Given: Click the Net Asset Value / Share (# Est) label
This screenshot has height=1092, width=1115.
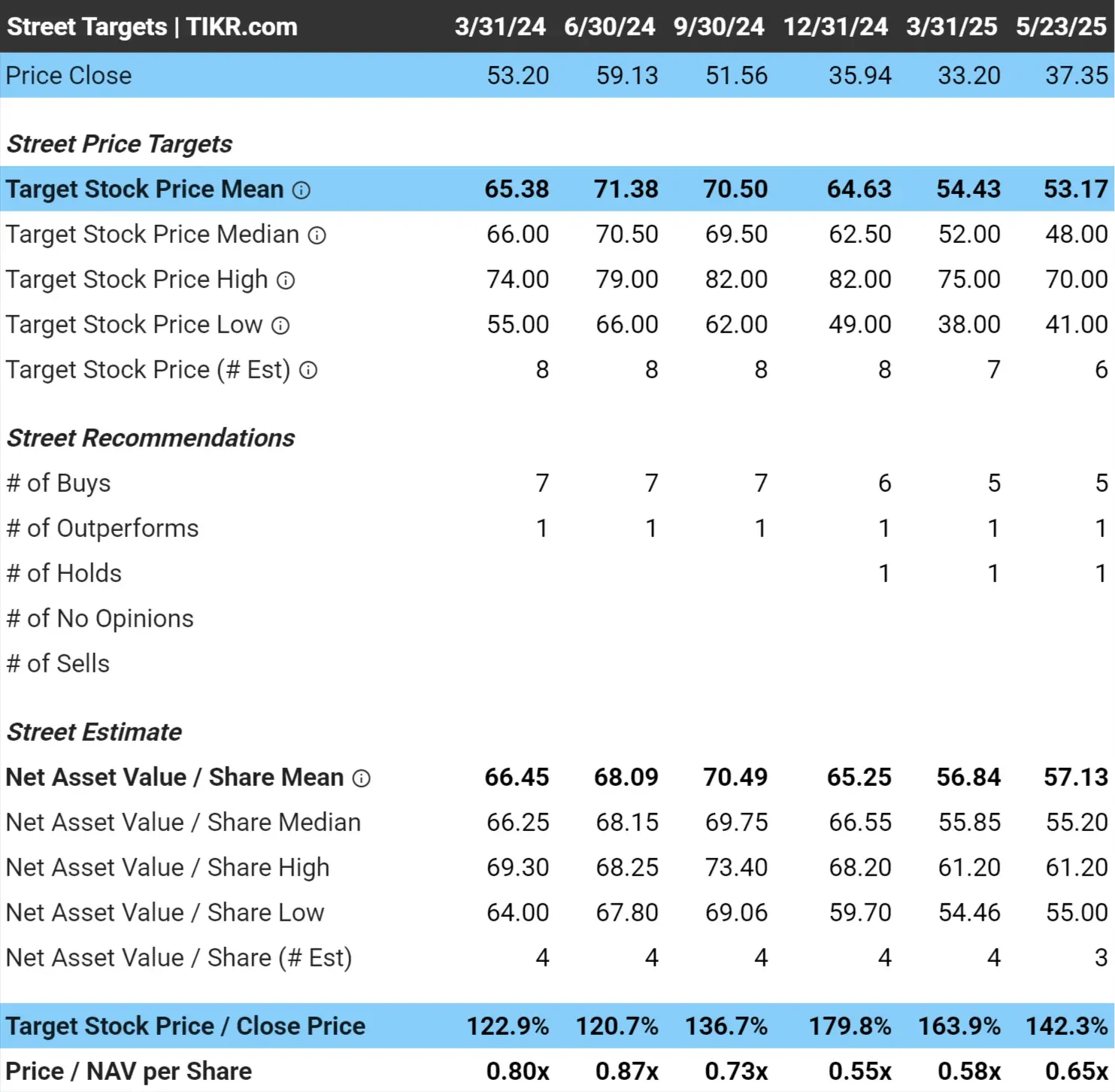Looking at the screenshot, I should (179, 957).
